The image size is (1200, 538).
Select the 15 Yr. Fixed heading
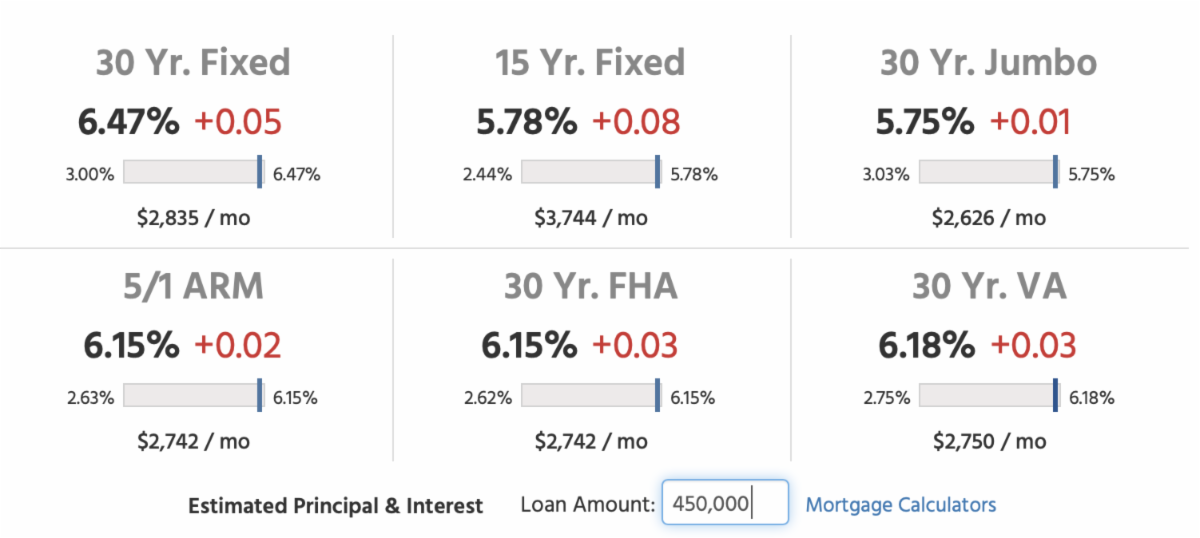[590, 63]
